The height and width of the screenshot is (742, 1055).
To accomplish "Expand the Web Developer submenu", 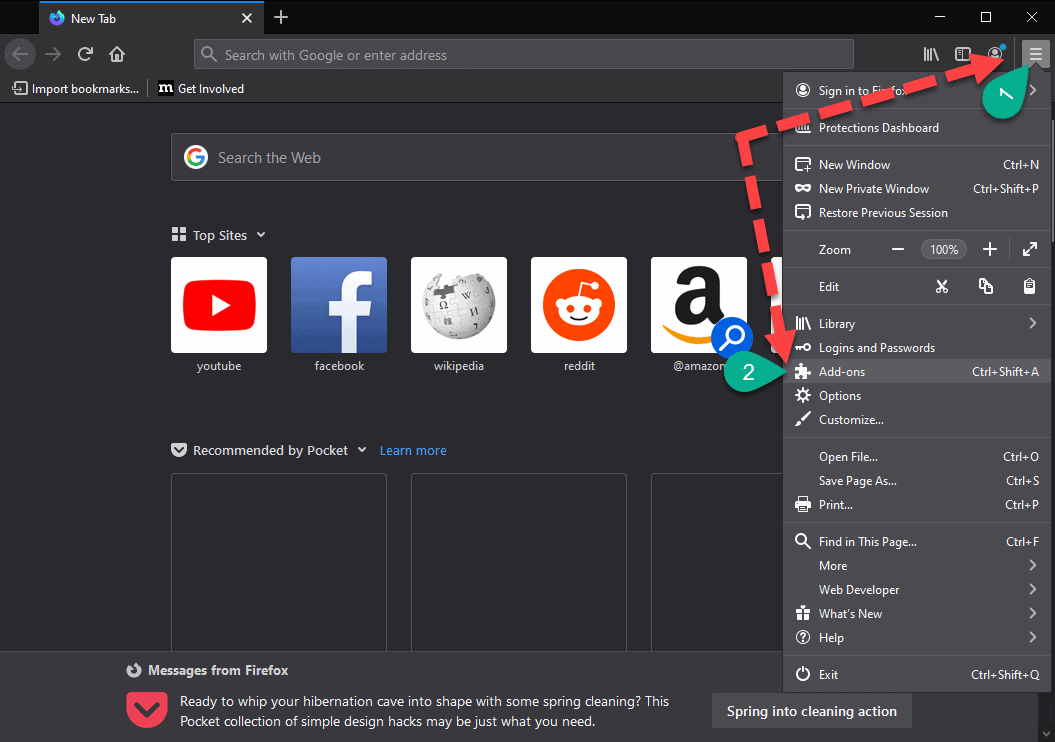I will click(x=916, y=590).
